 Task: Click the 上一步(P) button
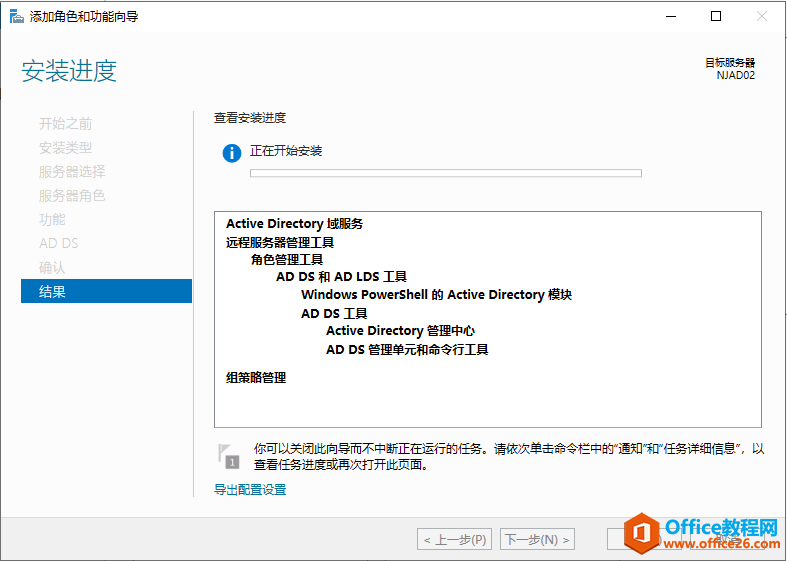point(455,540)
